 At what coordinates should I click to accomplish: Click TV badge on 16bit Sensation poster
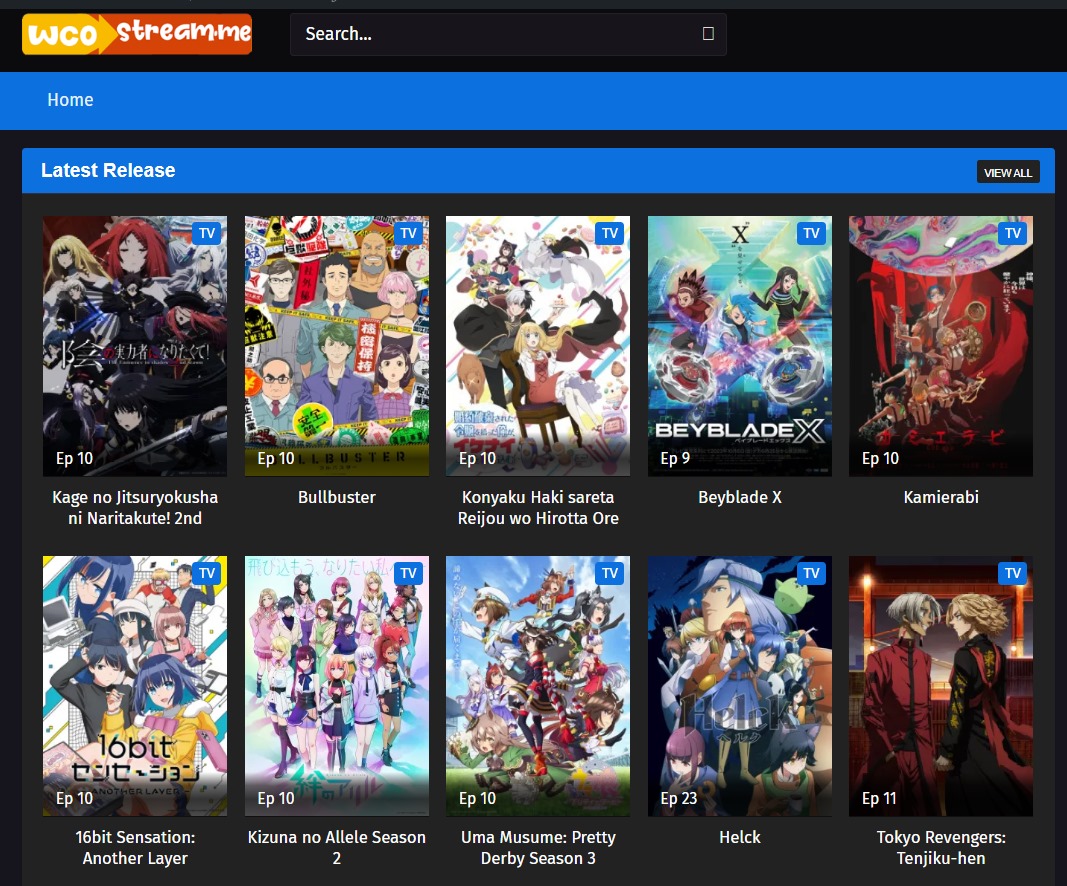[207, 574]
